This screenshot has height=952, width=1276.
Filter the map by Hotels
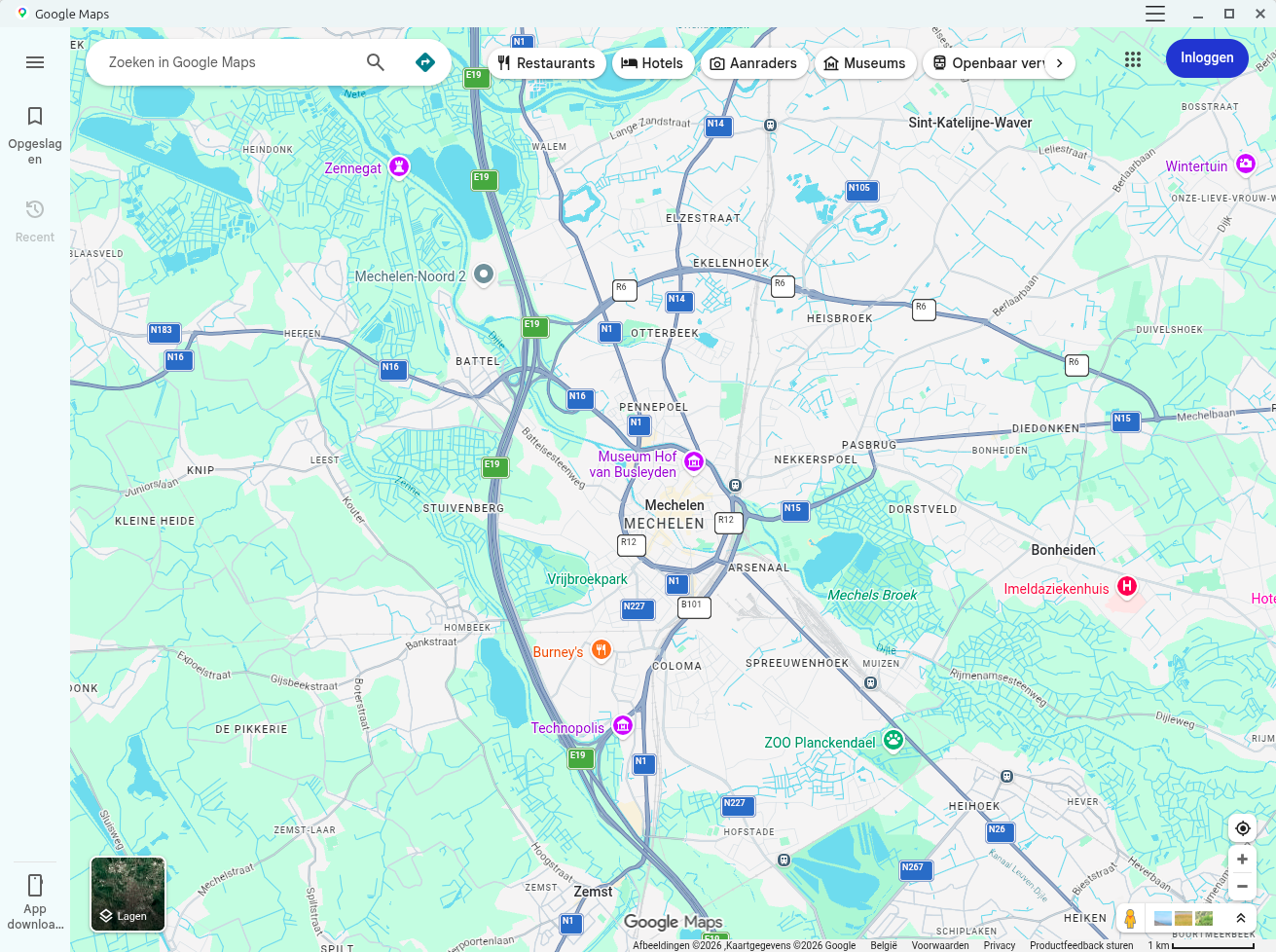pyautogui.click(x=652, y=63)
